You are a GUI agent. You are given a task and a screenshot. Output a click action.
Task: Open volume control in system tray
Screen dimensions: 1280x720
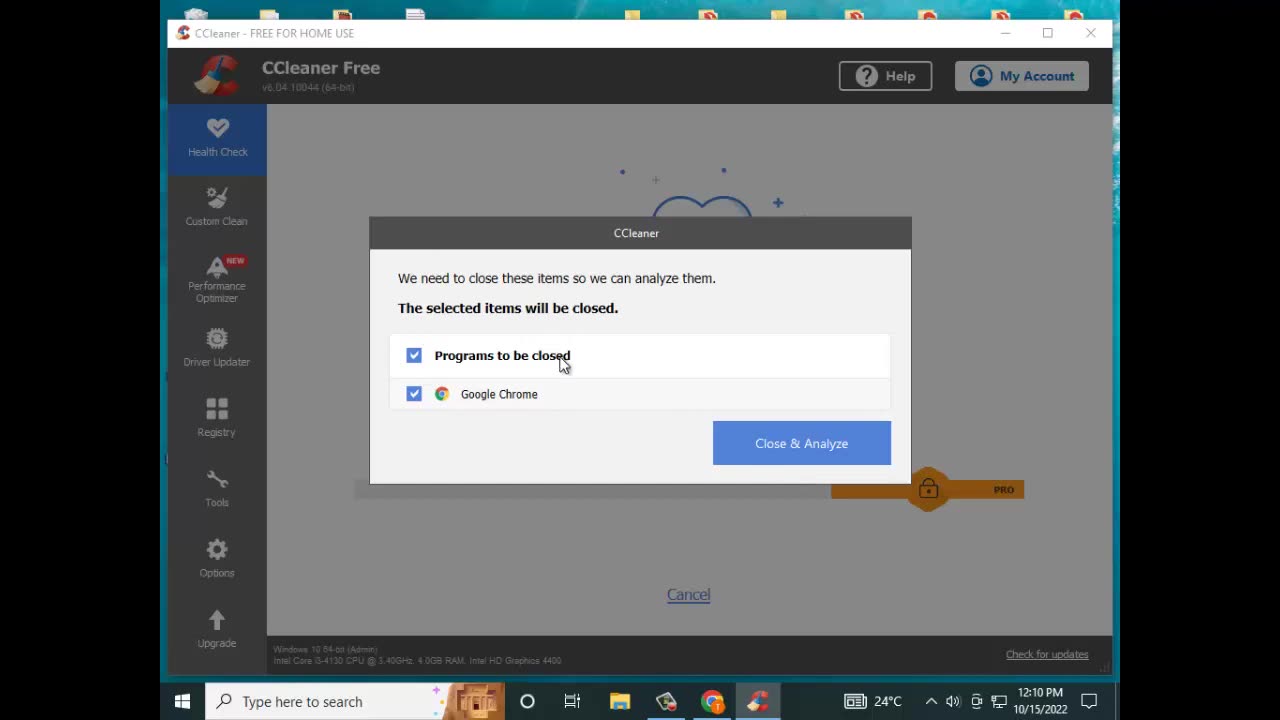pos(953,701)
